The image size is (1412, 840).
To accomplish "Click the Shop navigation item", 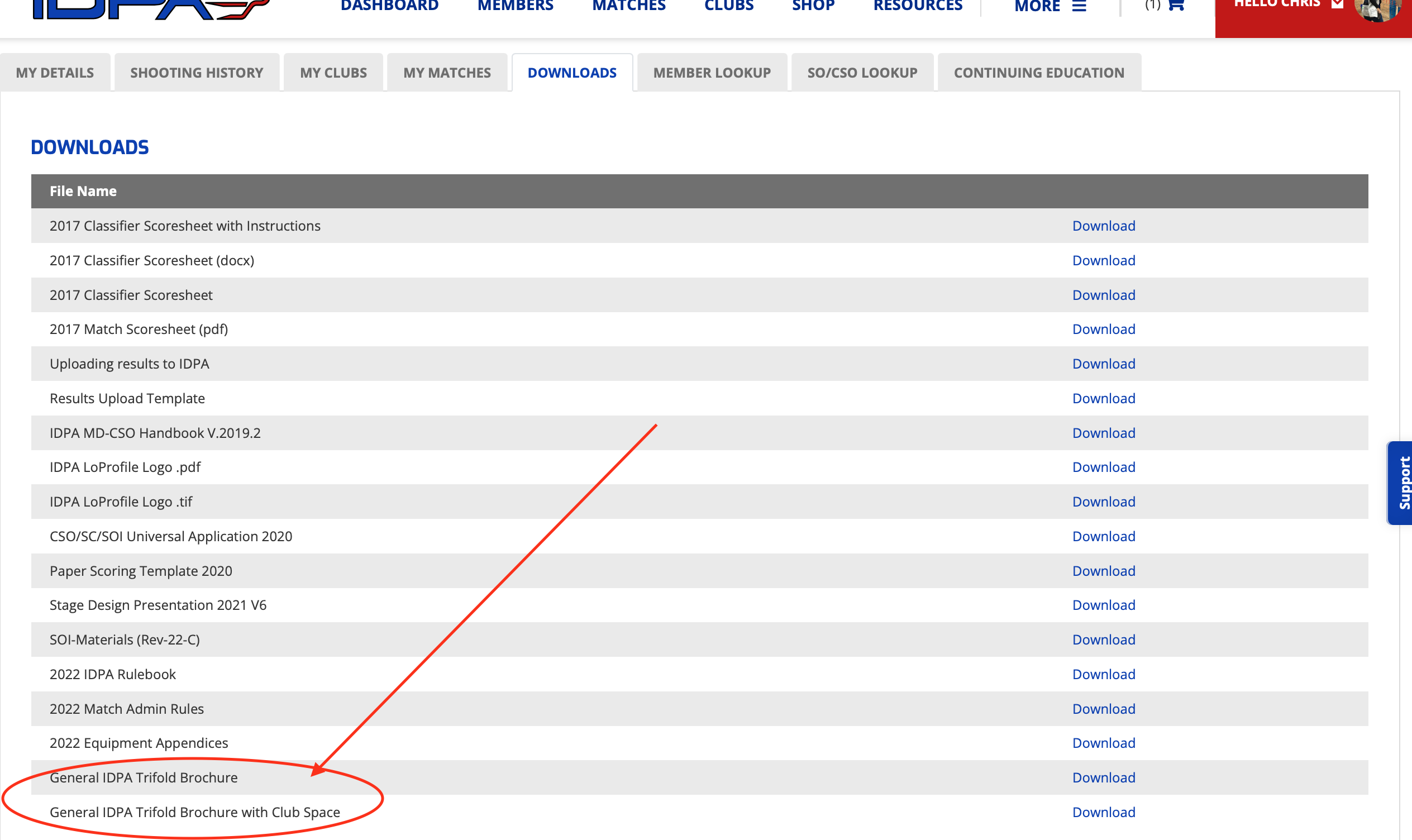I will tap(813, 7).
